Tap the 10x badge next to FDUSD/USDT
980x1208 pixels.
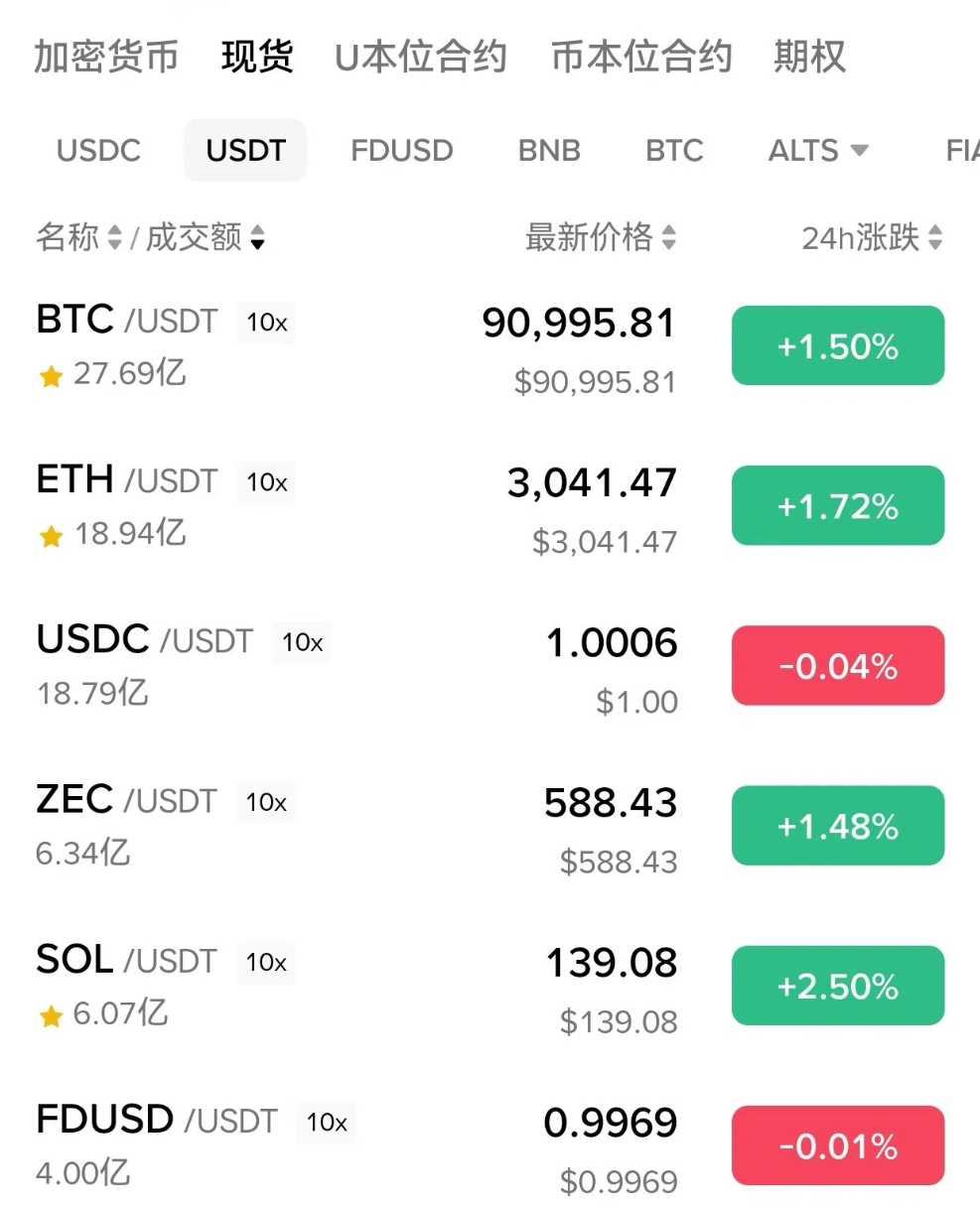tap(327, 1123)
